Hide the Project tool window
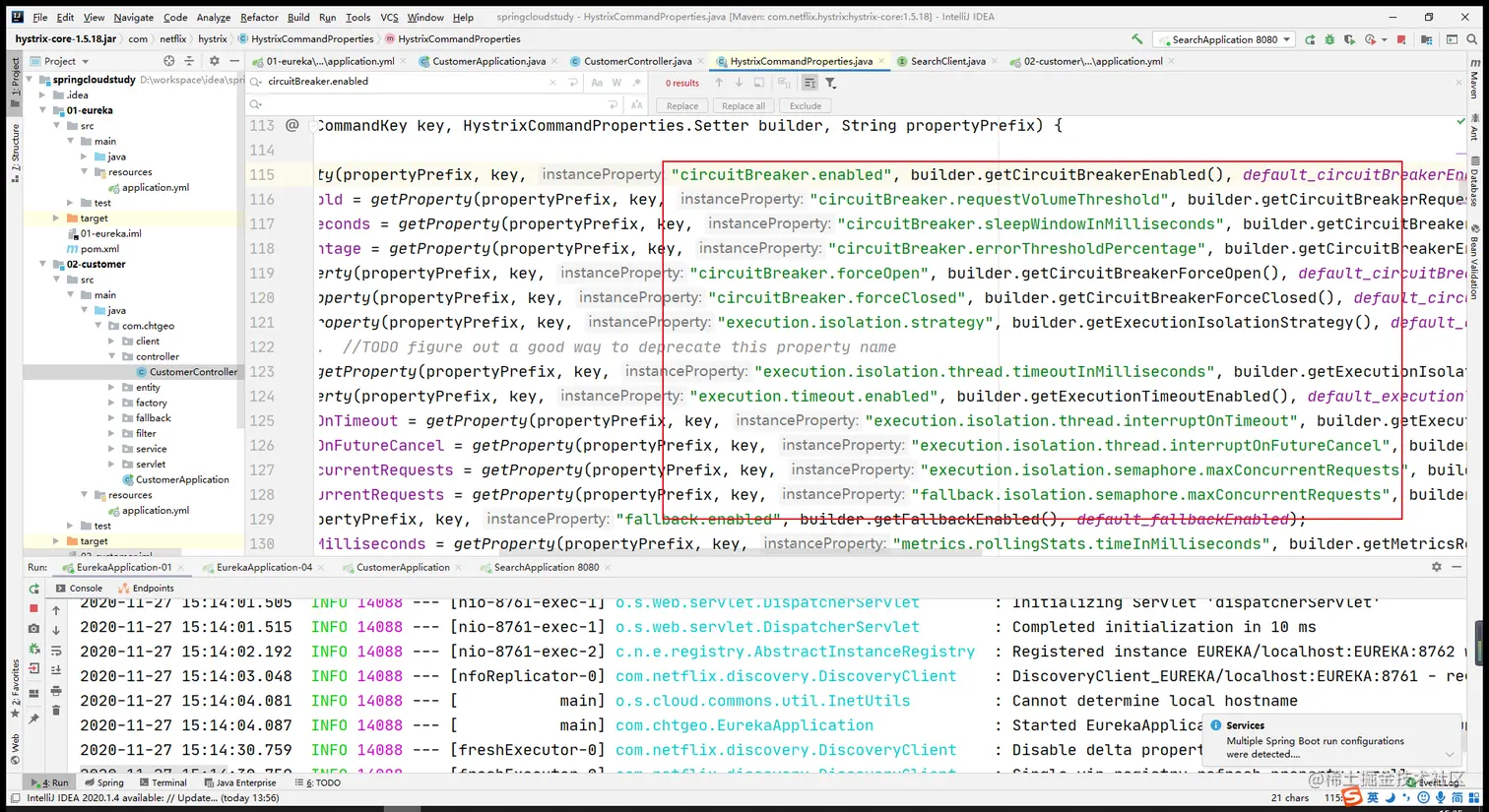The height and width of the screenshot is (812, 1489). click(234, 61)
